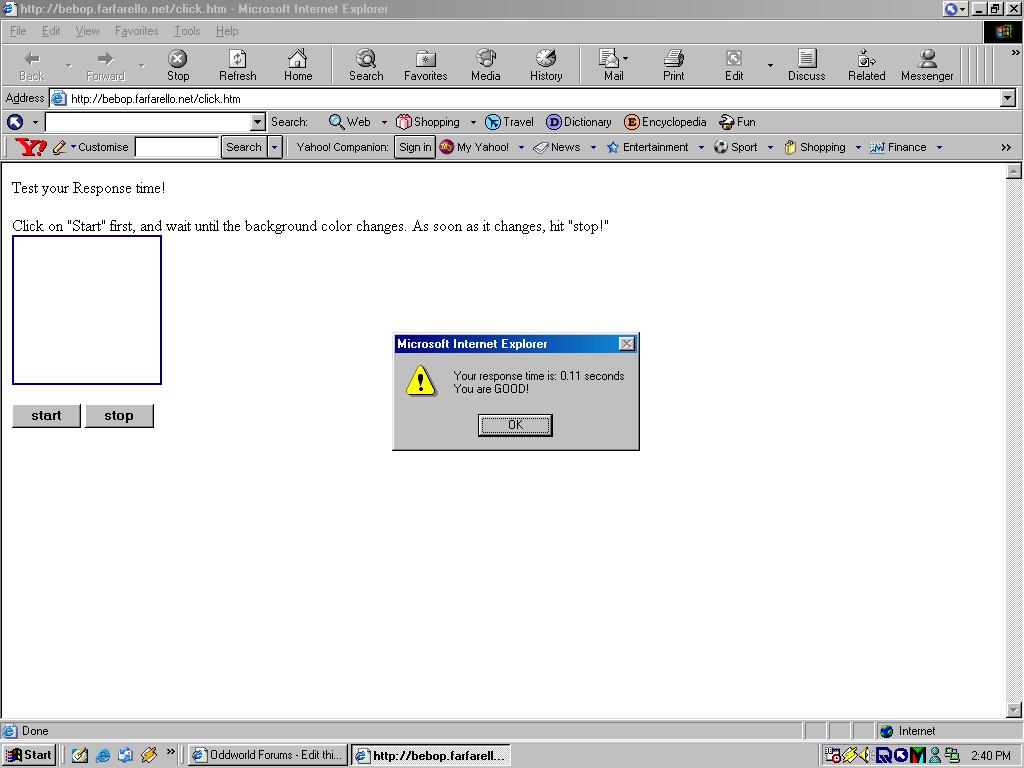Open the Tools menu
Image resolution: width=1024 pixels, height=768 pixels.
[x=187, y=31]
